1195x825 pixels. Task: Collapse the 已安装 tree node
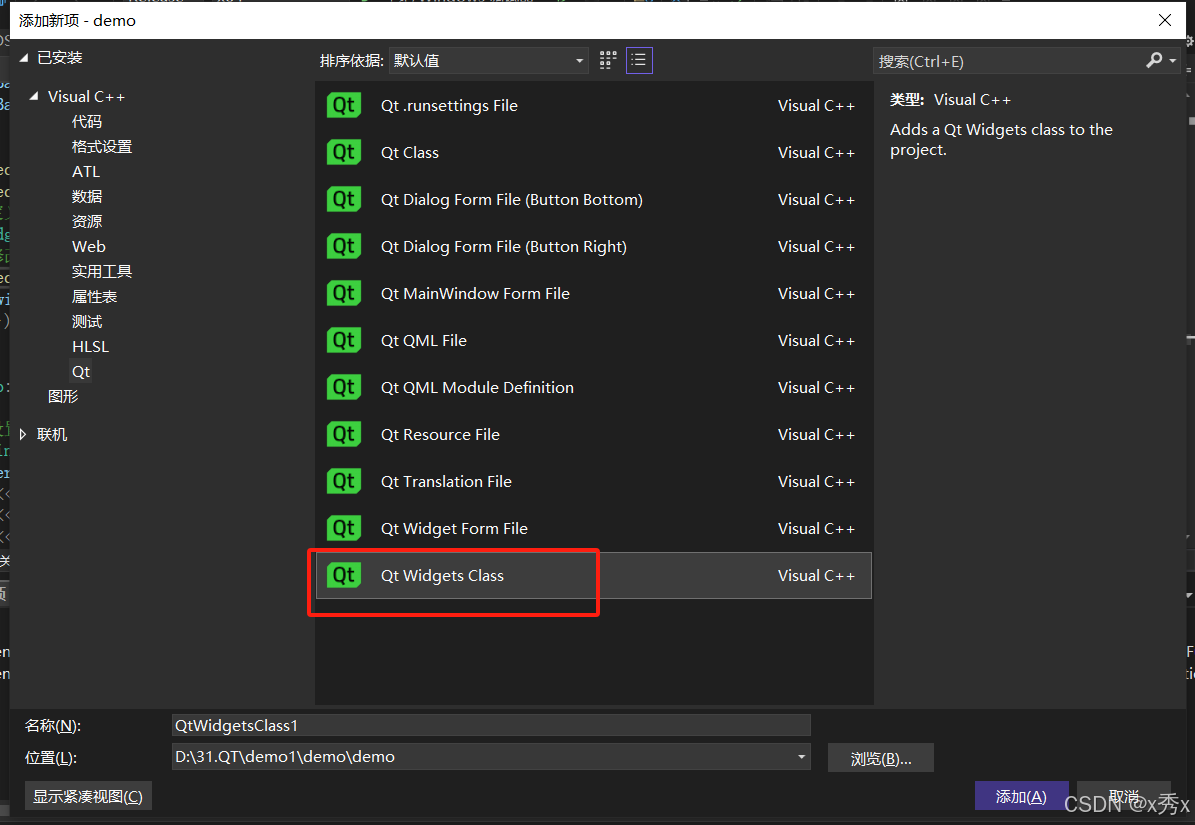point(24,57)
